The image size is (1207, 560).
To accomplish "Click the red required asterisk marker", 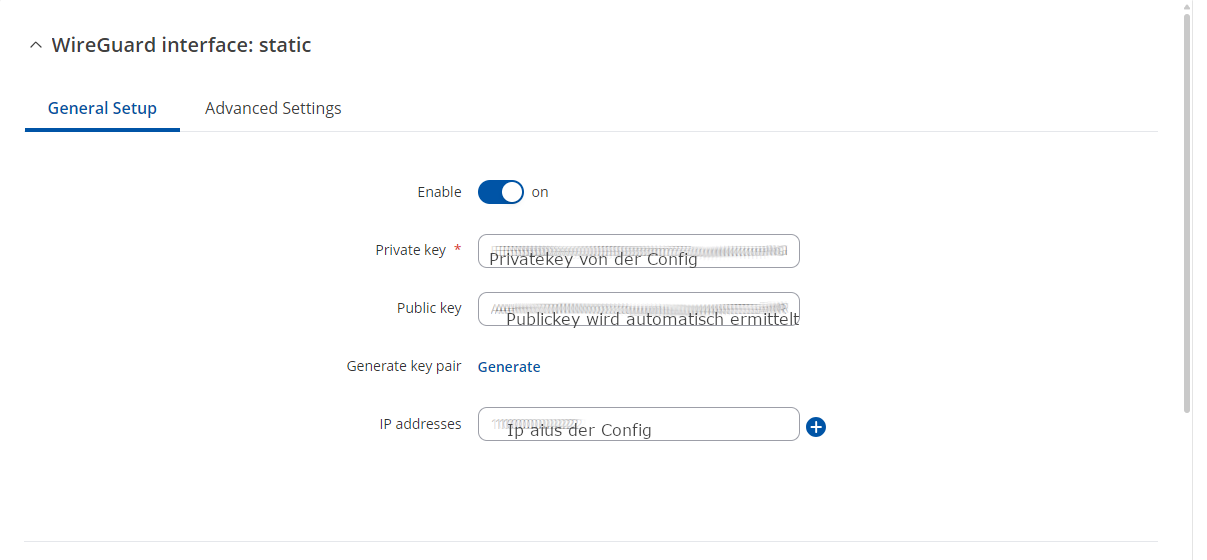I will click(x=458, y=249).
